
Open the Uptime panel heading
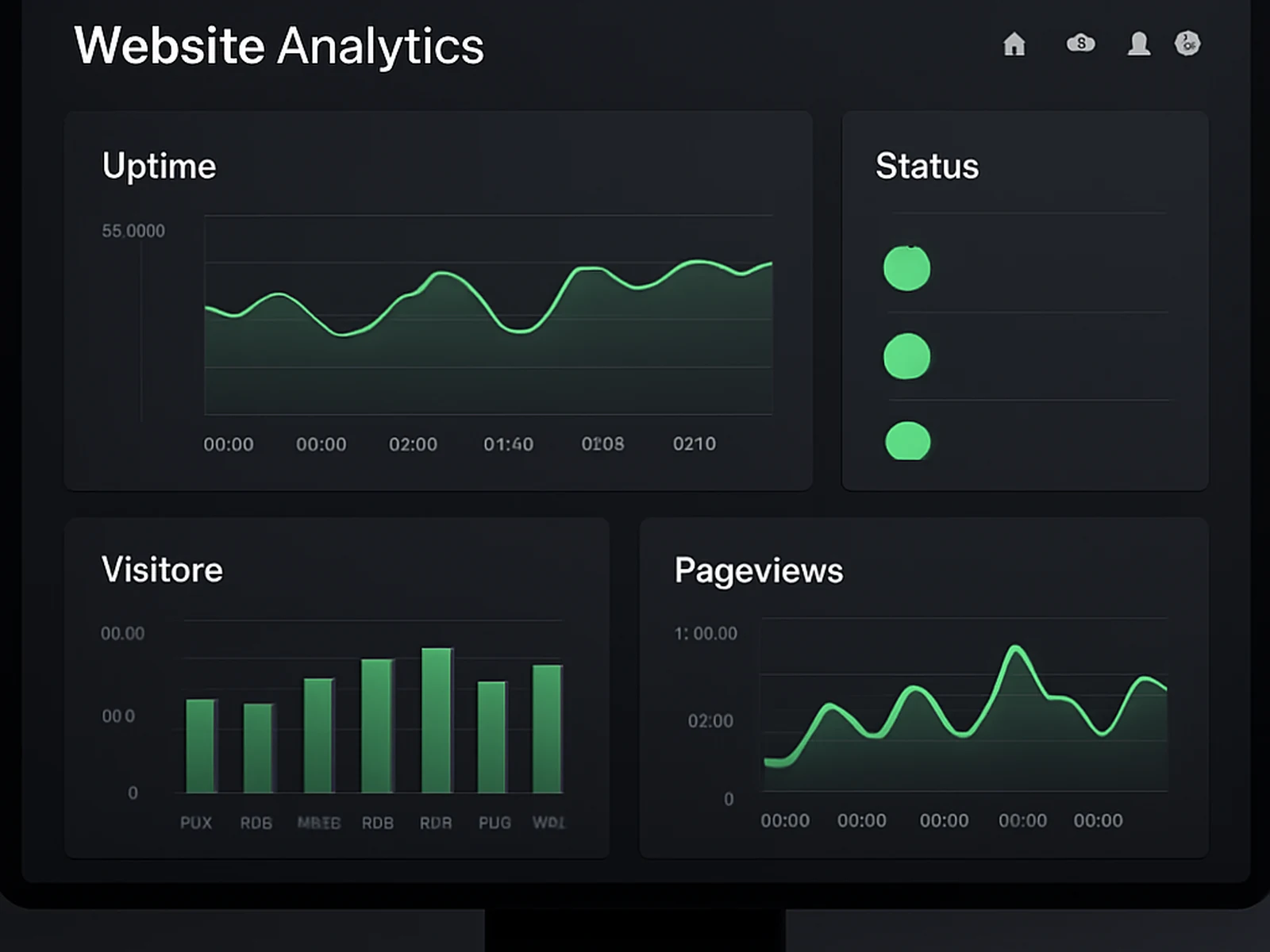159,167
